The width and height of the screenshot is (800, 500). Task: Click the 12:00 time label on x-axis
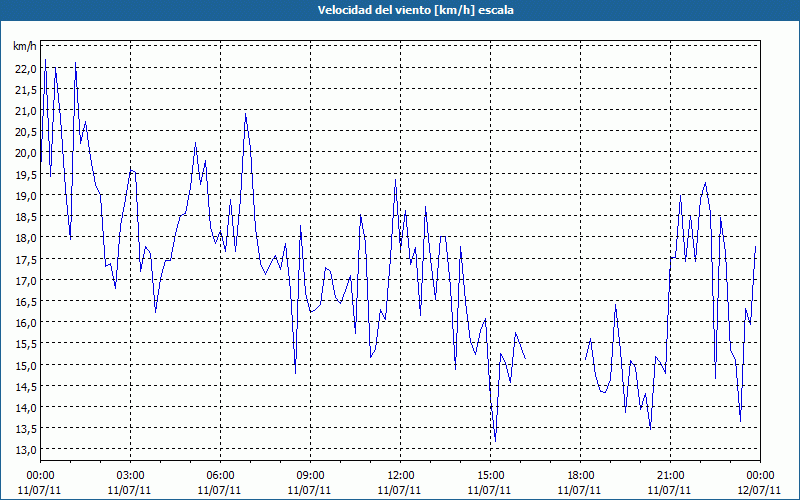[x=401, y=475]
